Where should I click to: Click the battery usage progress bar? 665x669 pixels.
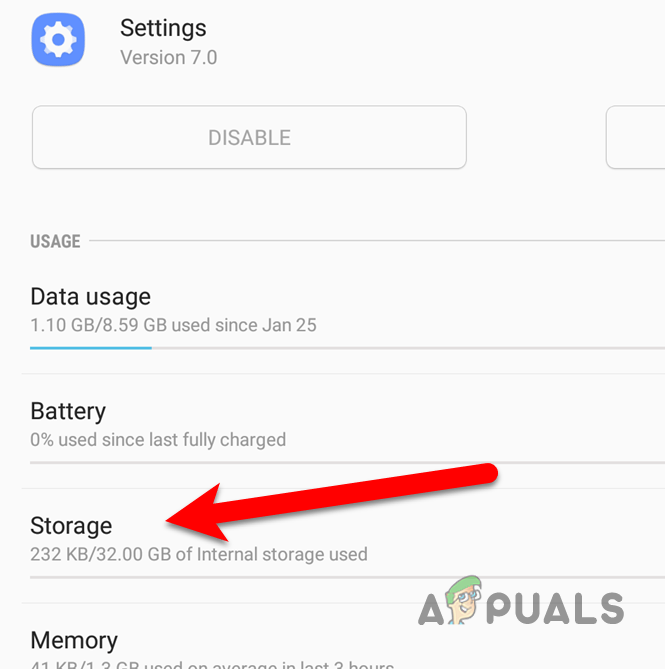point(347,462)
